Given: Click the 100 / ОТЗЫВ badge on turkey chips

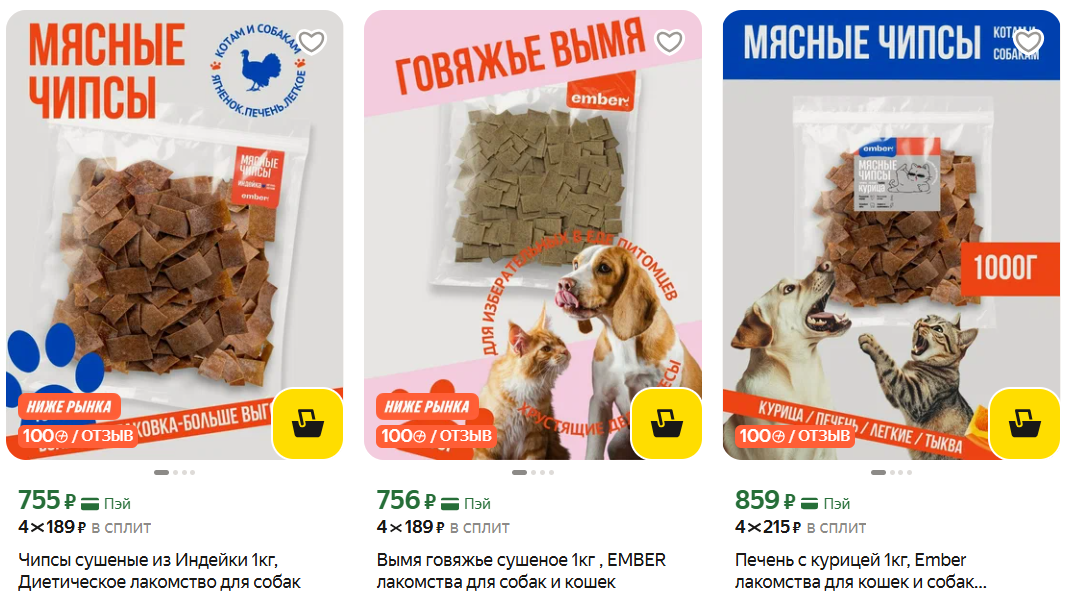Looking at the screenshot, I should [78, 436].
